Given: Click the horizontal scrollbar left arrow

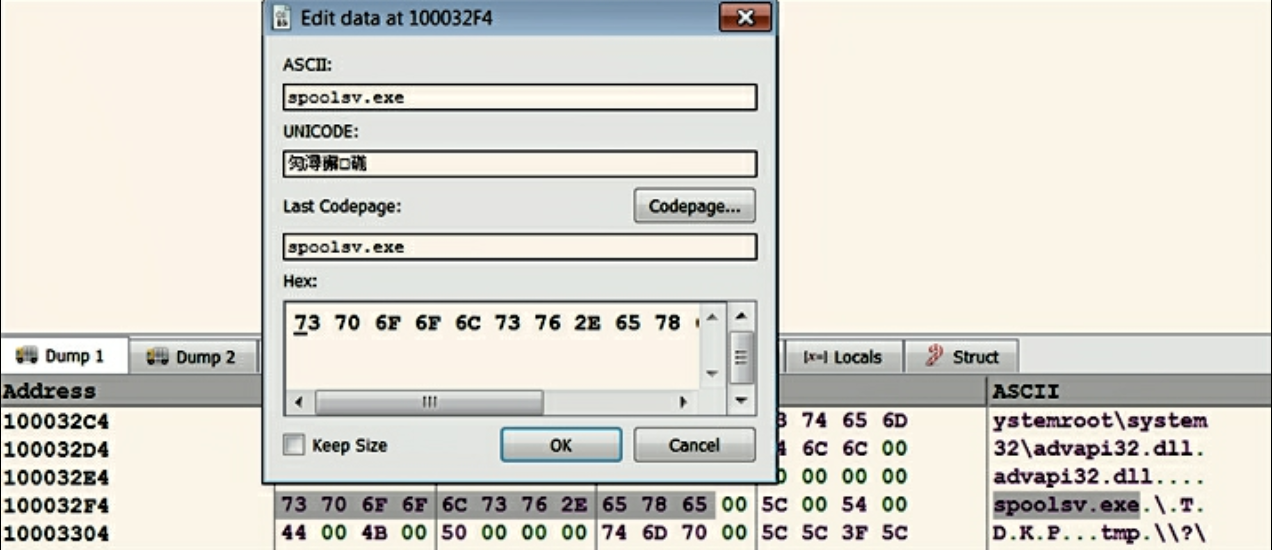Looking at the screenshot, I should coord(297,402).
